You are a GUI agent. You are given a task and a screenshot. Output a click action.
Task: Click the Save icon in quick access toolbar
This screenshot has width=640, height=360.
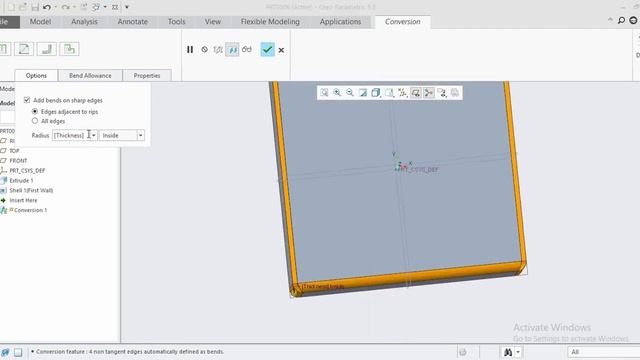tap(35, 7)
